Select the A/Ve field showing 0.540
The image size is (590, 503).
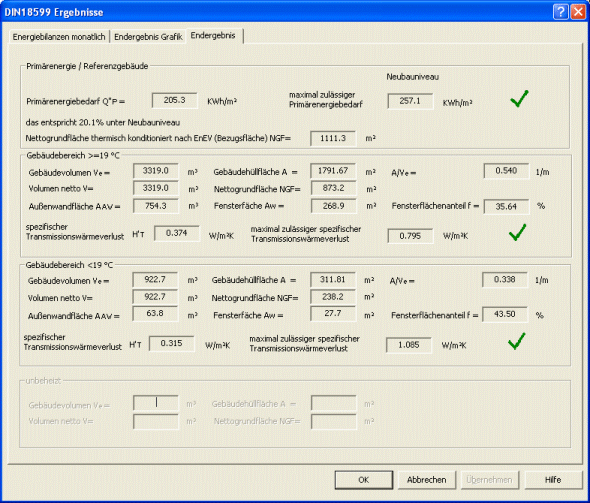pyautogui.click(x=506, y=171)
